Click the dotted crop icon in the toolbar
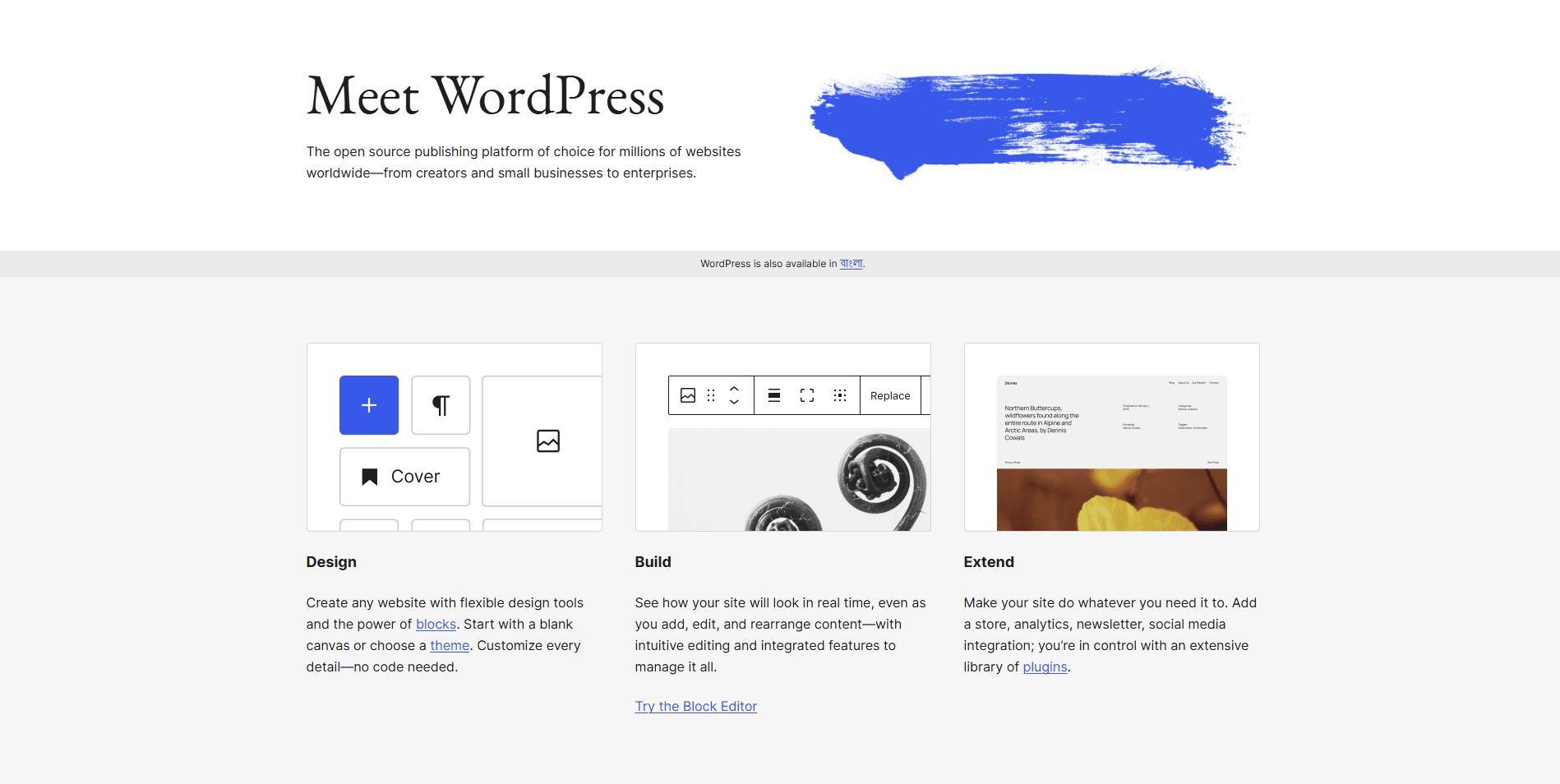 (840, 395)
